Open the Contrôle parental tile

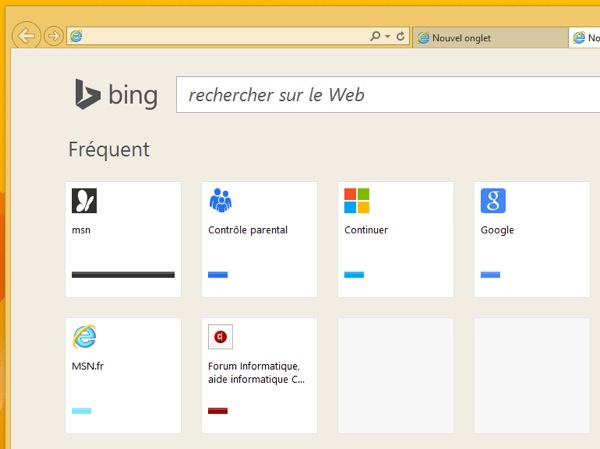[x=259, y=239]
